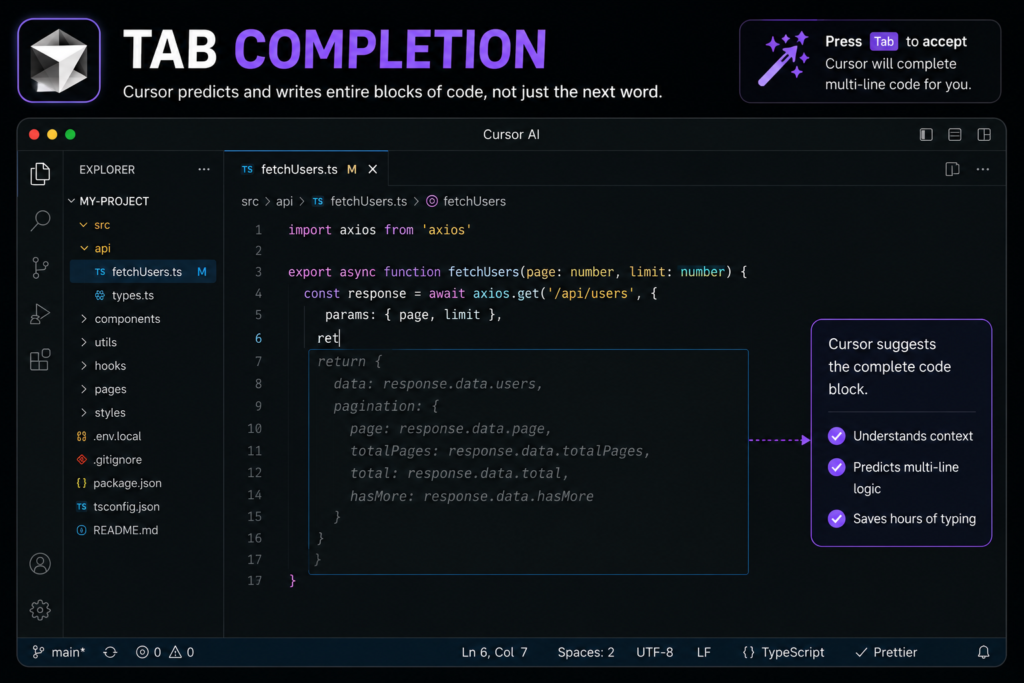The width and height of the screenshot is (1024, 683).
Task: Click the Saves hours of typing checkmark
Action: point(837,518)
